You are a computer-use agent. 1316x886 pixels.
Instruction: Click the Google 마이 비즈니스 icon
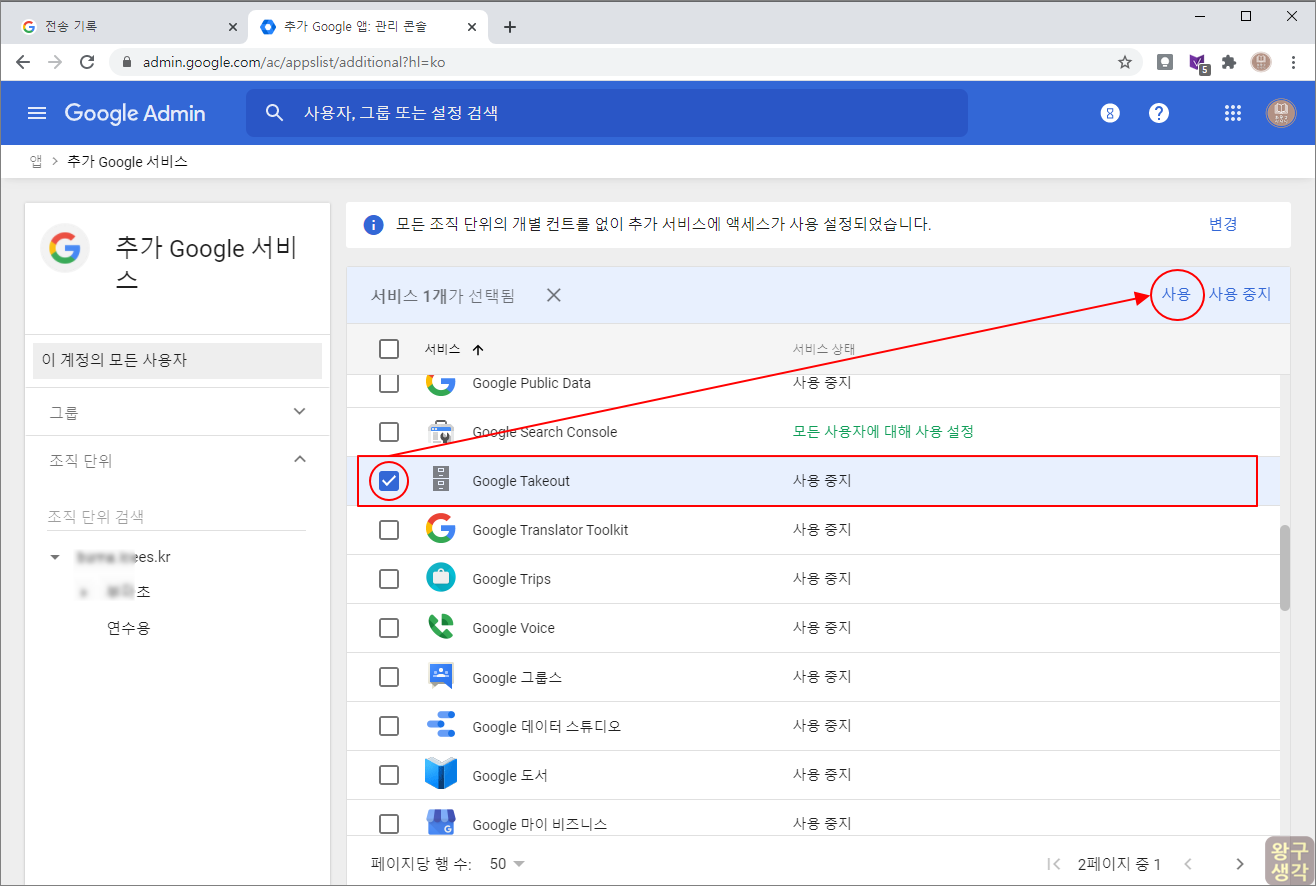point(441,823)
